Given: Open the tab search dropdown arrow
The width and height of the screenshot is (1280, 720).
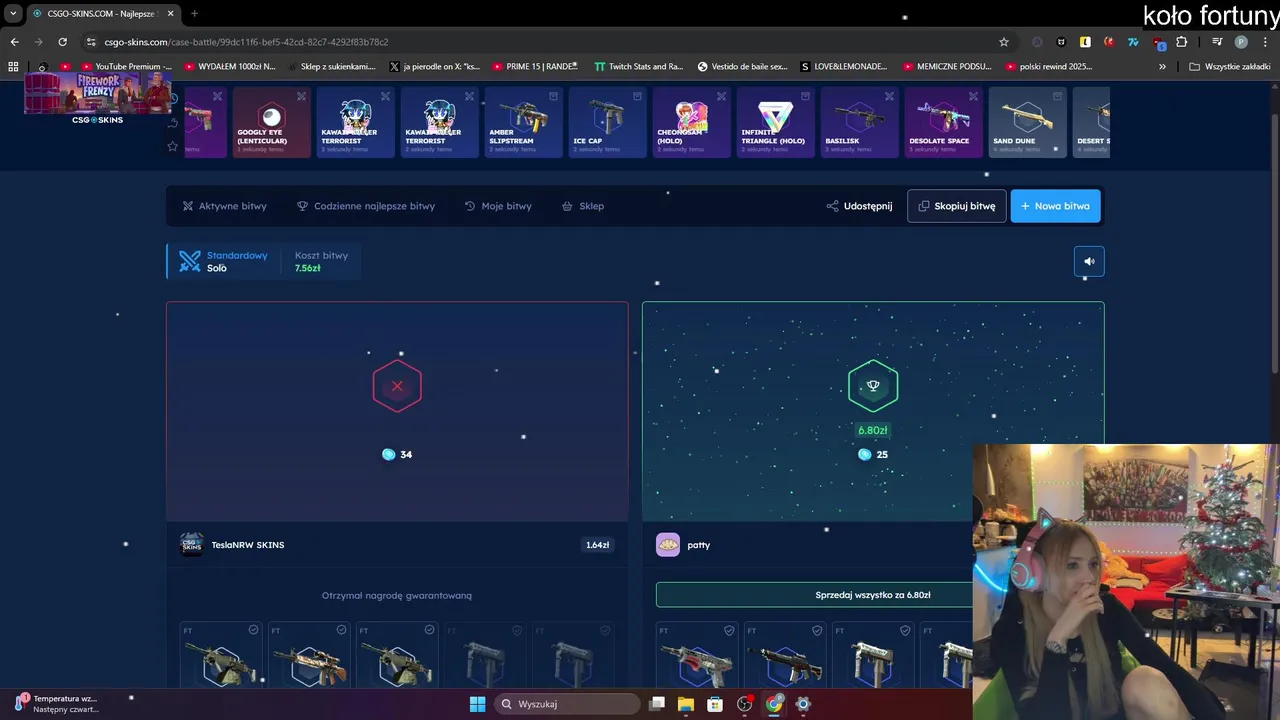Looking at the screenshot, I should click(13, 13).
